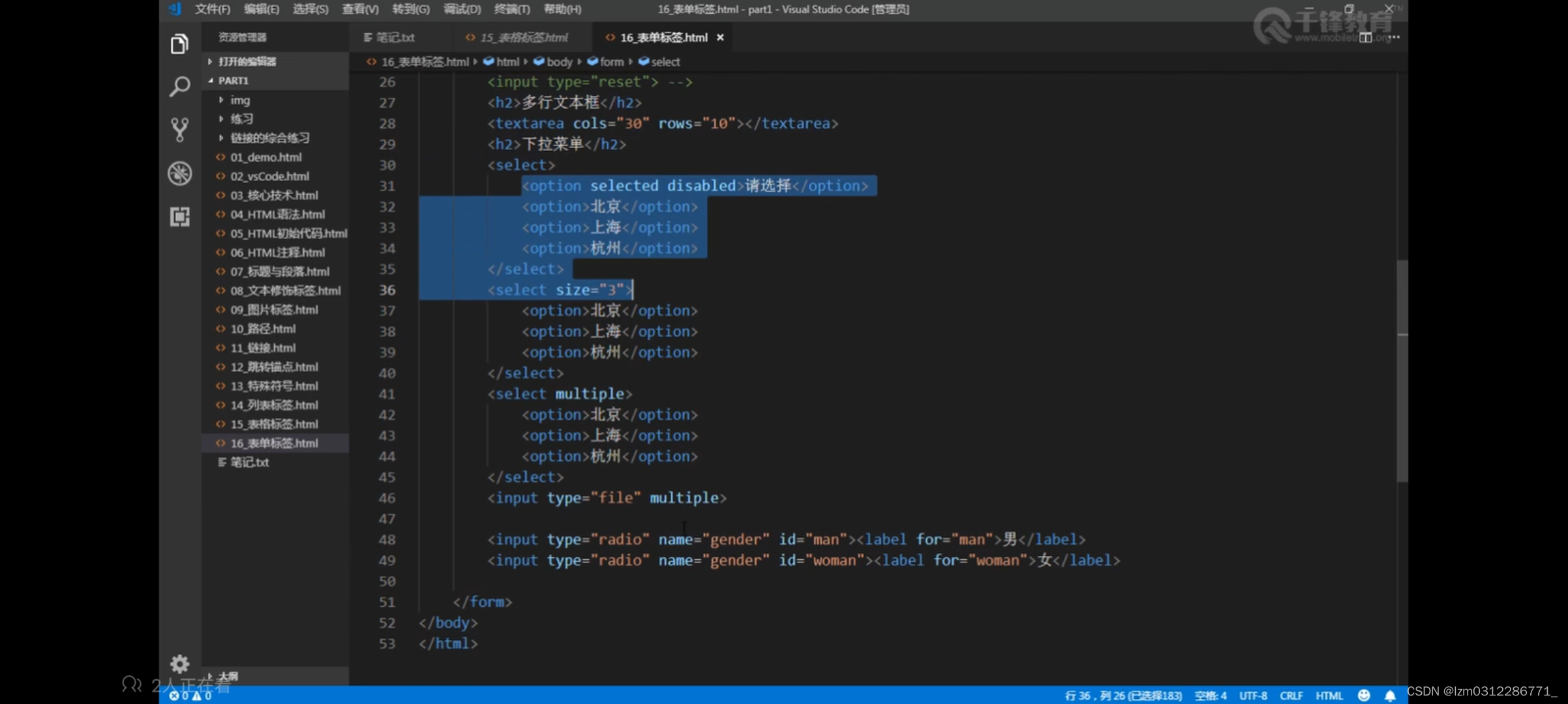Collapse the PART1 folder section
1568x704 pixels.
point(275,81)
